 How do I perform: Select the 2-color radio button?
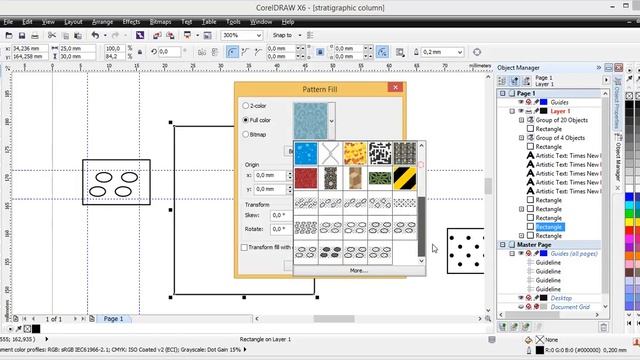pyautogui.click(x=246, y=106)
